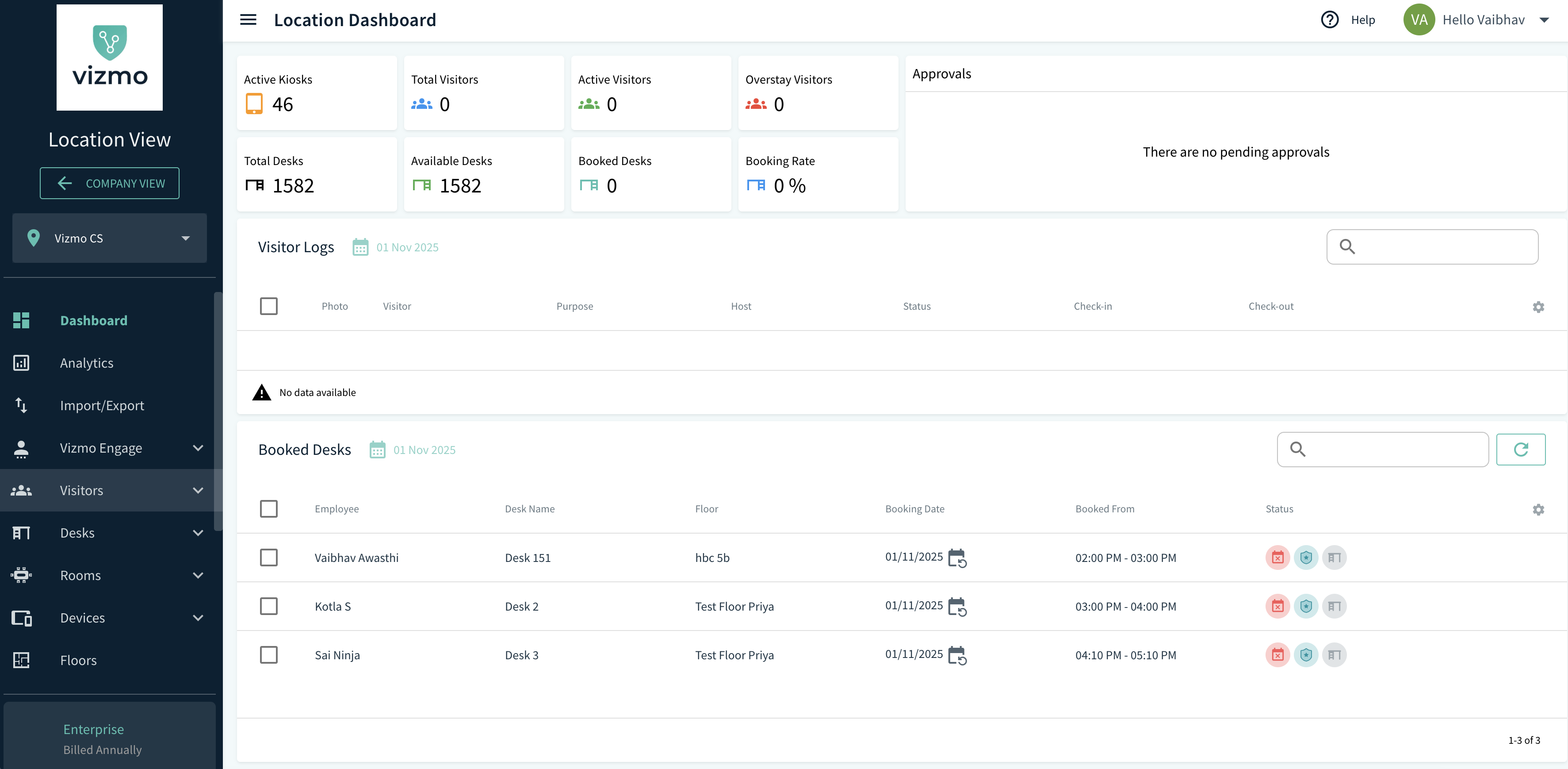Click shield status icon for Kotla S

(1306, 607)
